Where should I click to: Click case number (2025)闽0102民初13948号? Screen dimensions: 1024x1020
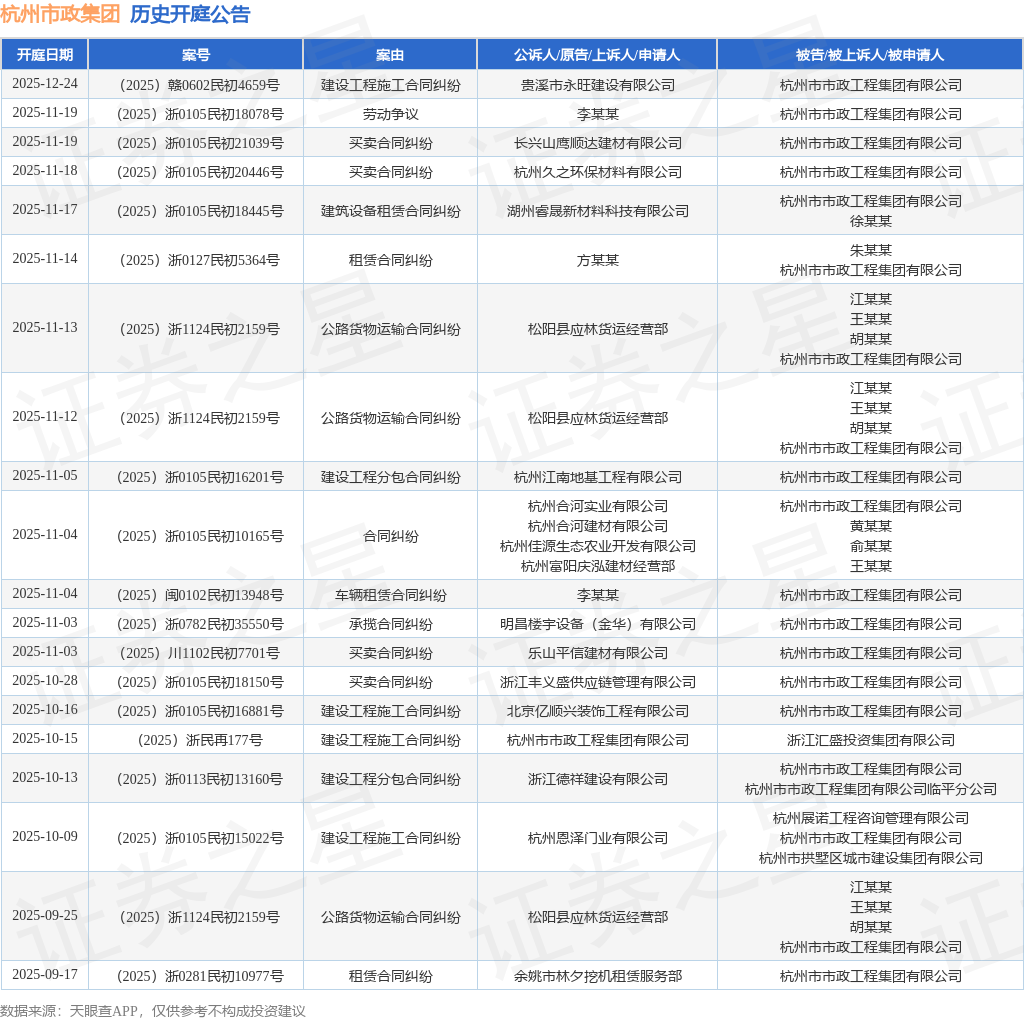click(200, 595)
